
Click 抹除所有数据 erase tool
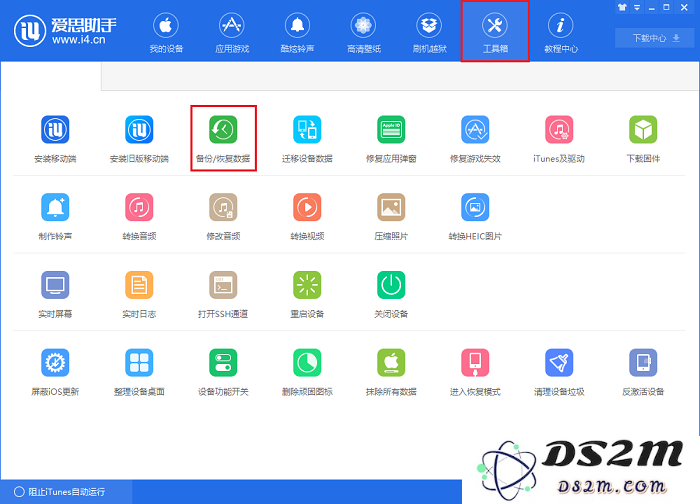(391, 372)
